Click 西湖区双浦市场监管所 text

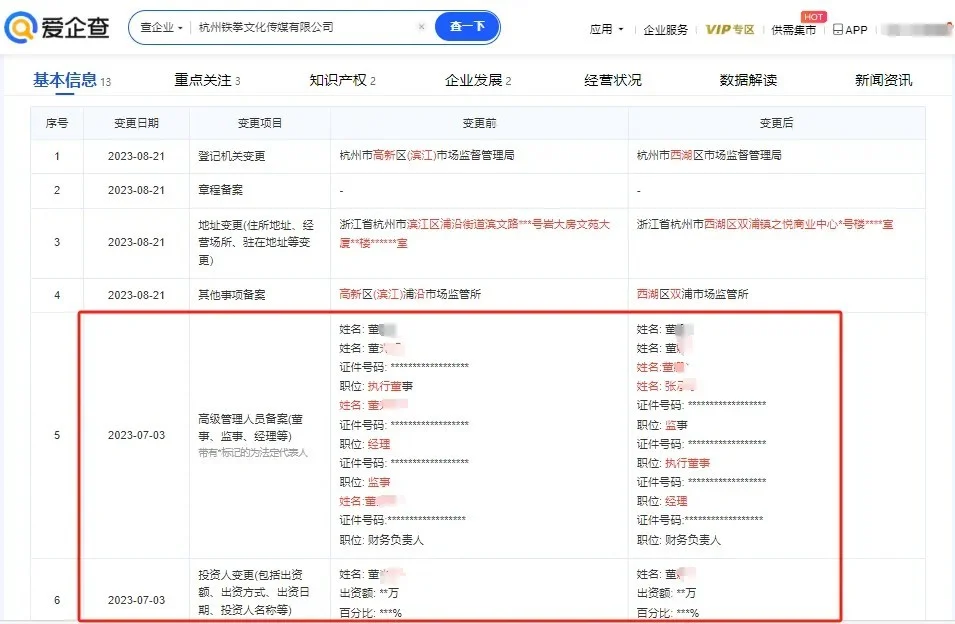pyautogui.click(x=692, y=294)
